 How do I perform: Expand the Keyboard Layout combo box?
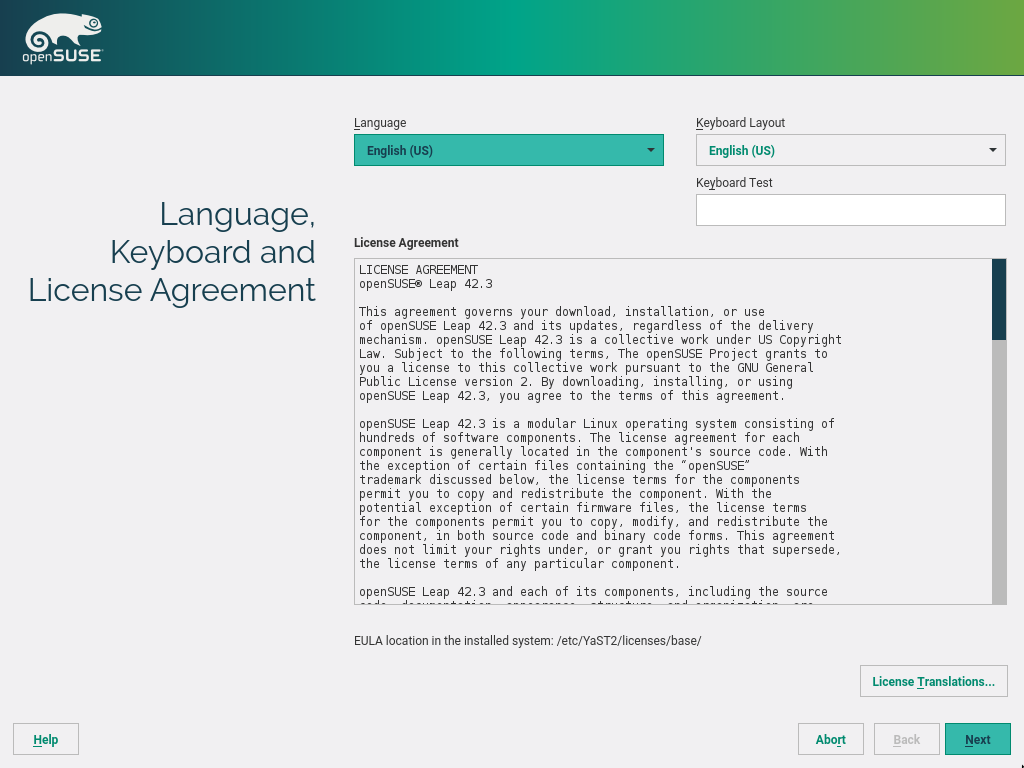[850, 150]
